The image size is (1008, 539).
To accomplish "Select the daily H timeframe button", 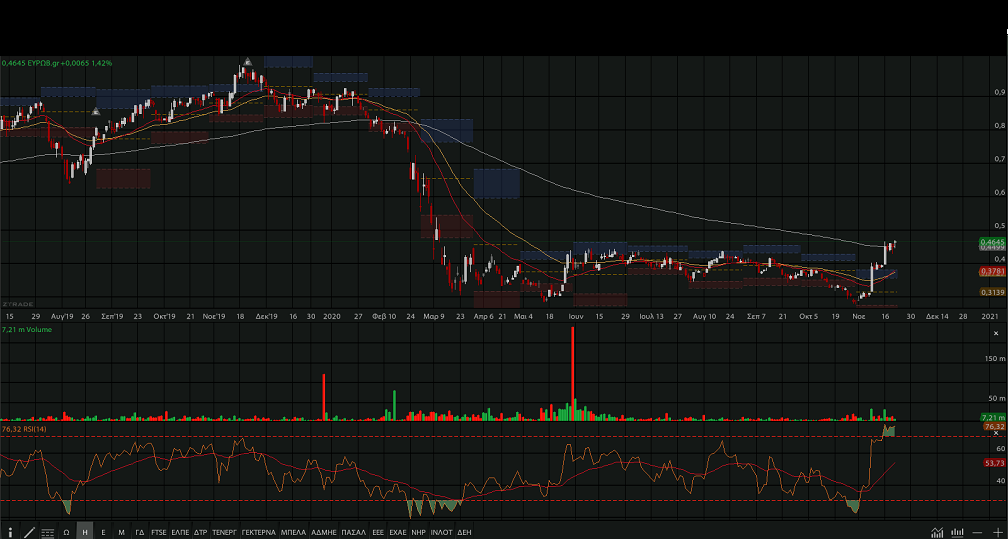I will point(85,532).
